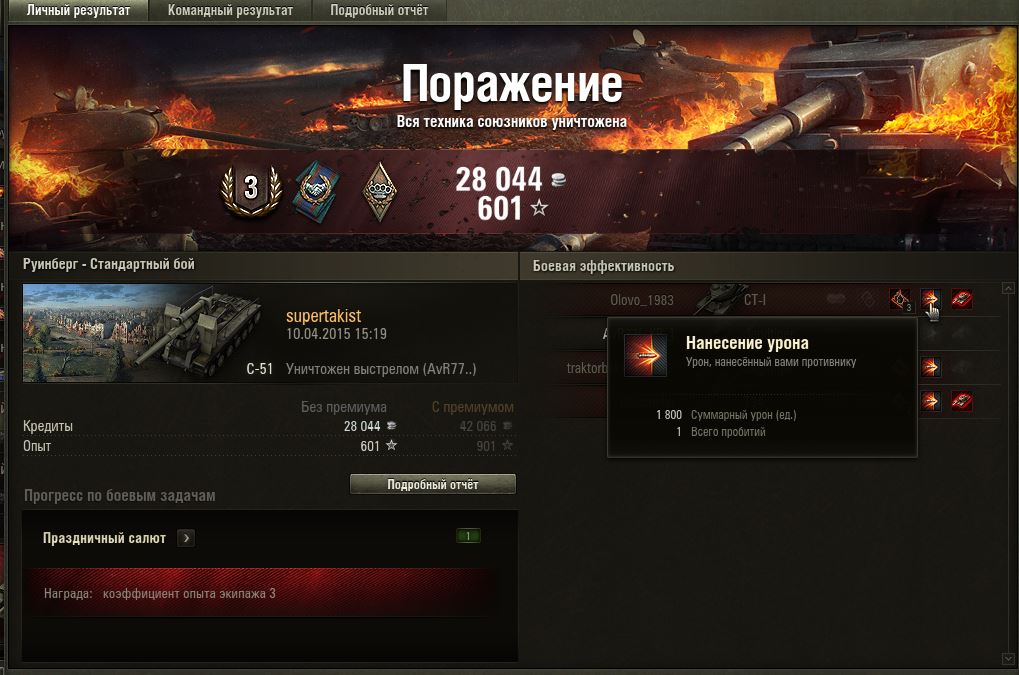1019x675 pixels.
Task: Click the laurel wreath class 3 badge
Action: (251, 190)
